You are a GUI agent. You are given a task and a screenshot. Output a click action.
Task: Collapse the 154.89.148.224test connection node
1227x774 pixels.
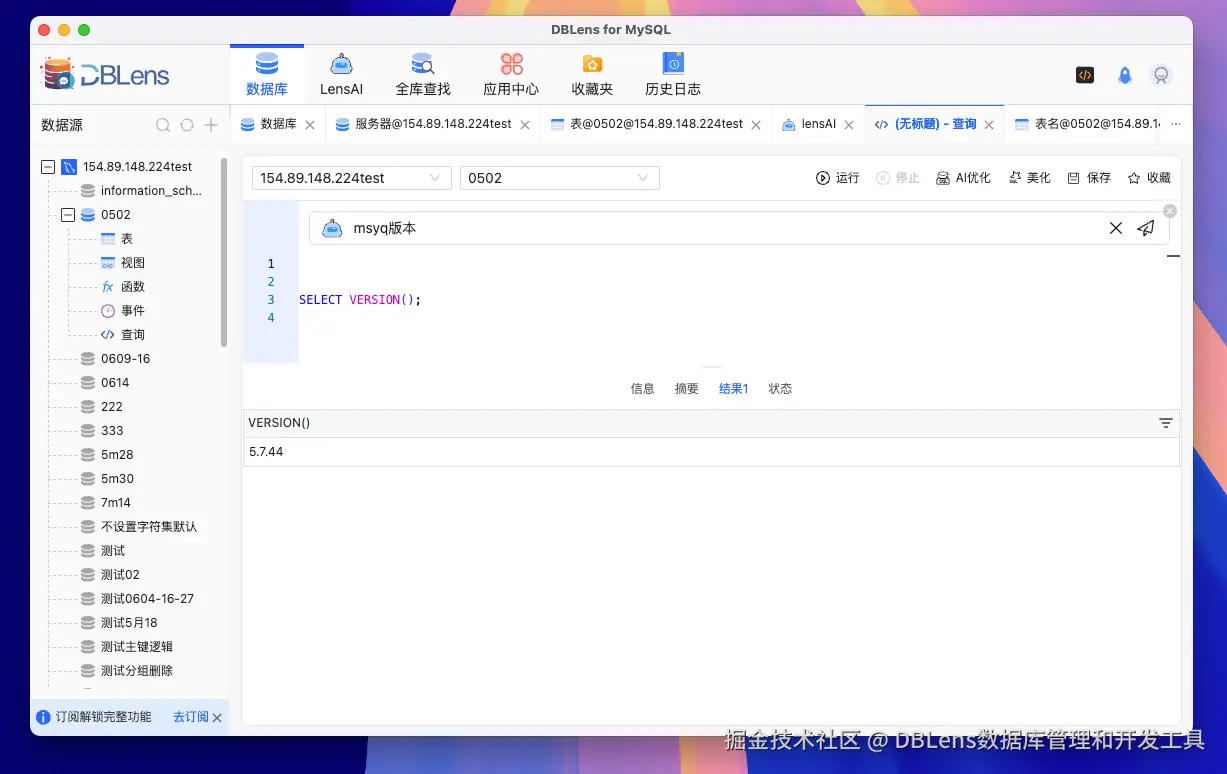click(x=48, y=167)
